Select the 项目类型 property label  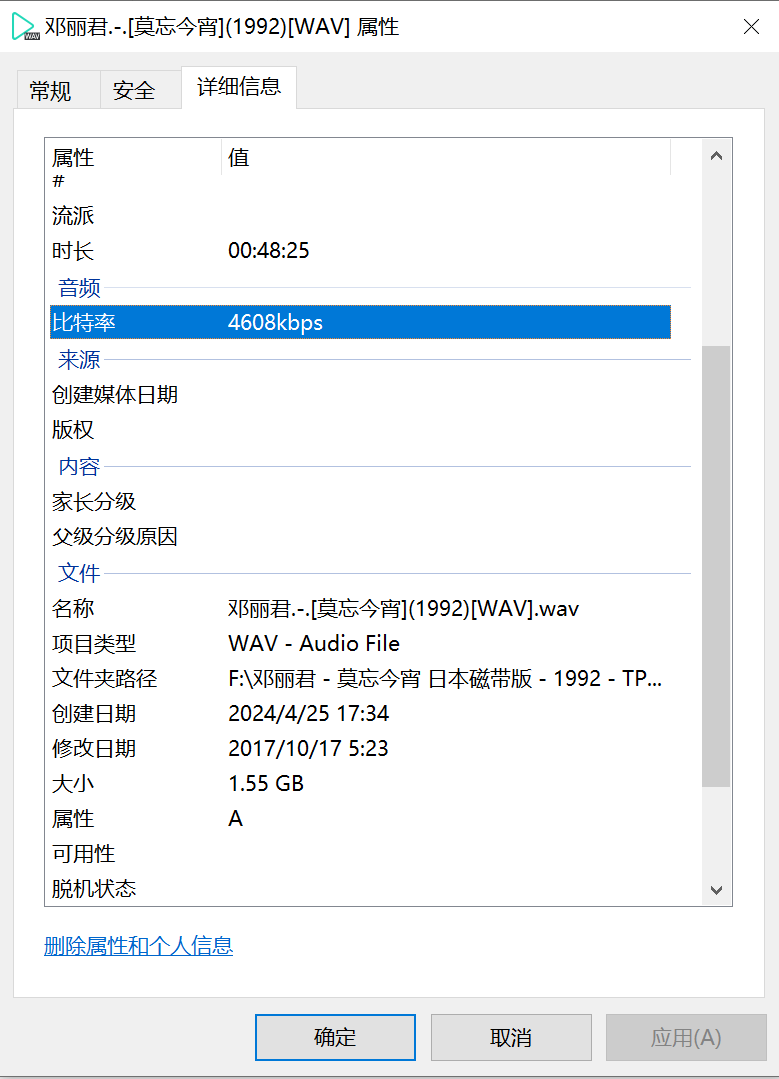94,643
